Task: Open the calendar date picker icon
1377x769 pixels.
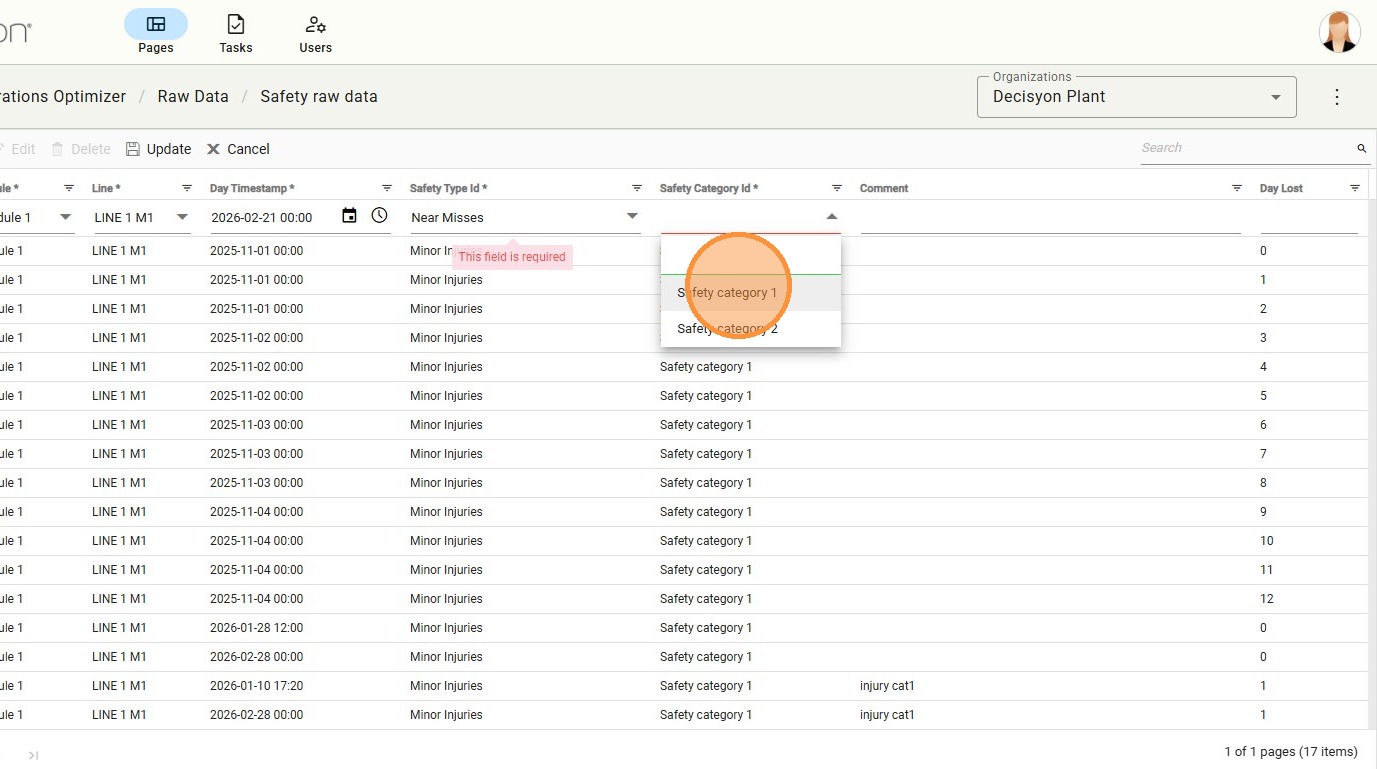Action: click(x=349, y=216)
